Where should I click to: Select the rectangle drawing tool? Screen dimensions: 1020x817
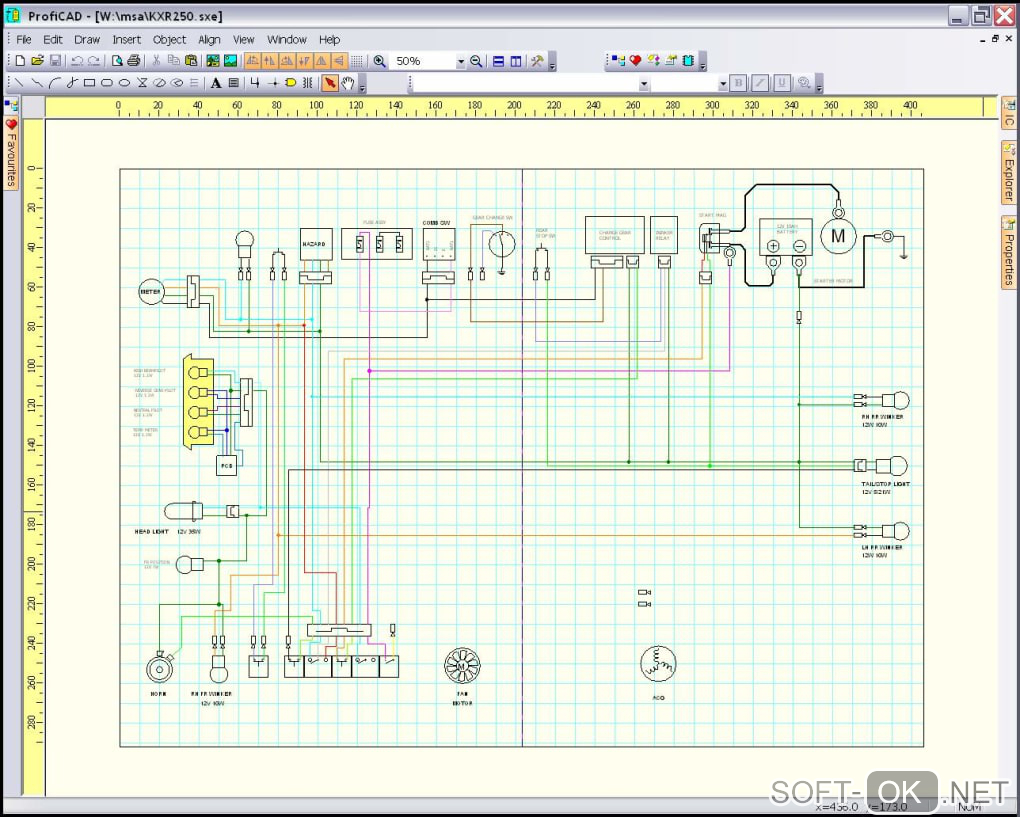point(89,83)
